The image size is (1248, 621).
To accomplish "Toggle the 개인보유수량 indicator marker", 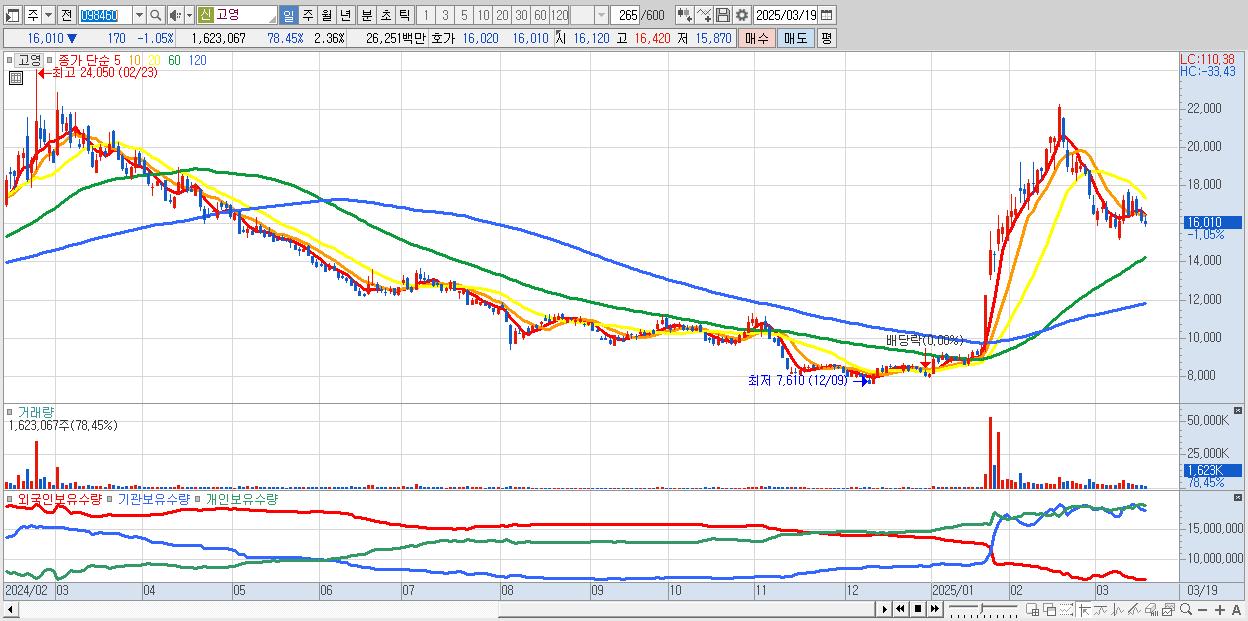I will [198, 498].
